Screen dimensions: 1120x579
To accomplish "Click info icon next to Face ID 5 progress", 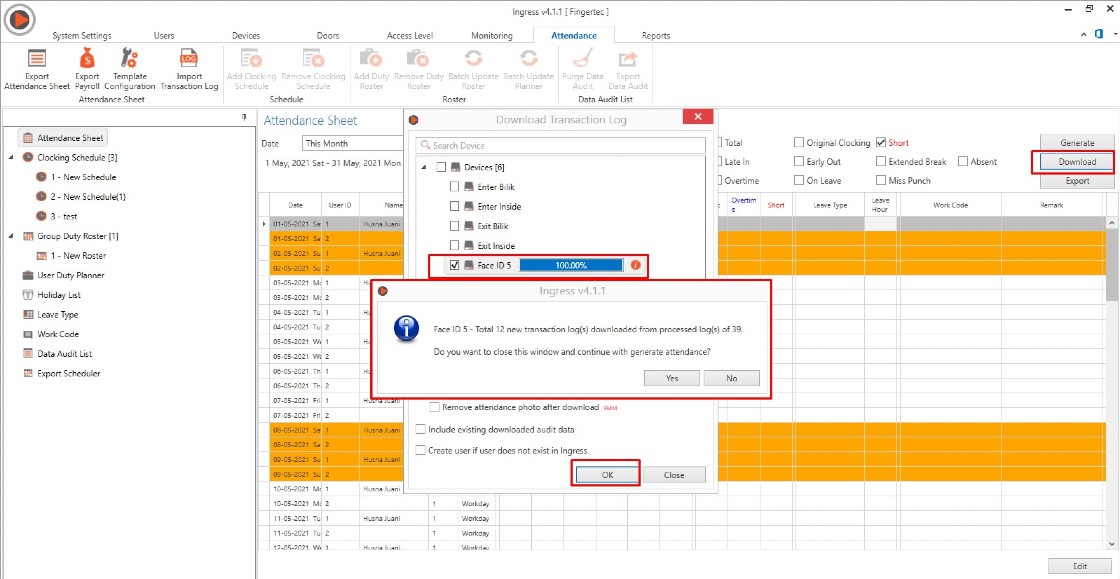I will click(636, 266).
